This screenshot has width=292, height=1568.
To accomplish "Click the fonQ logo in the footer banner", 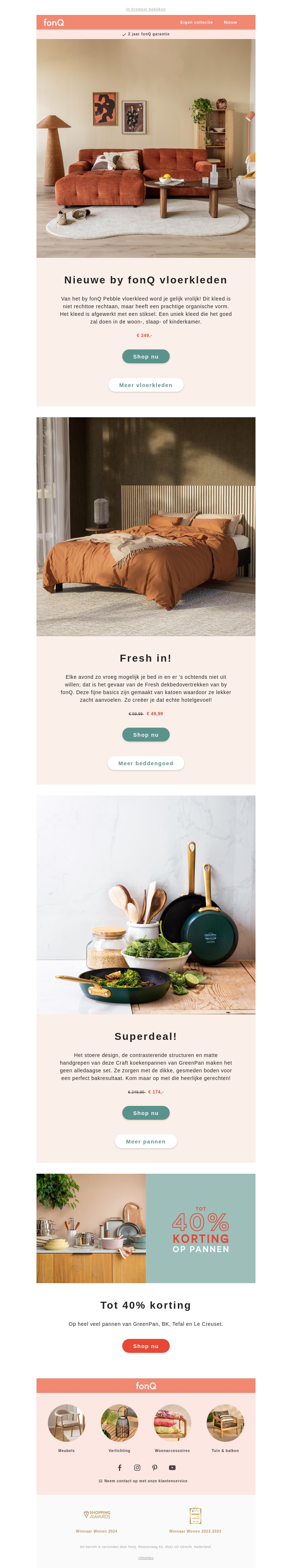I will coord(146,1386).
